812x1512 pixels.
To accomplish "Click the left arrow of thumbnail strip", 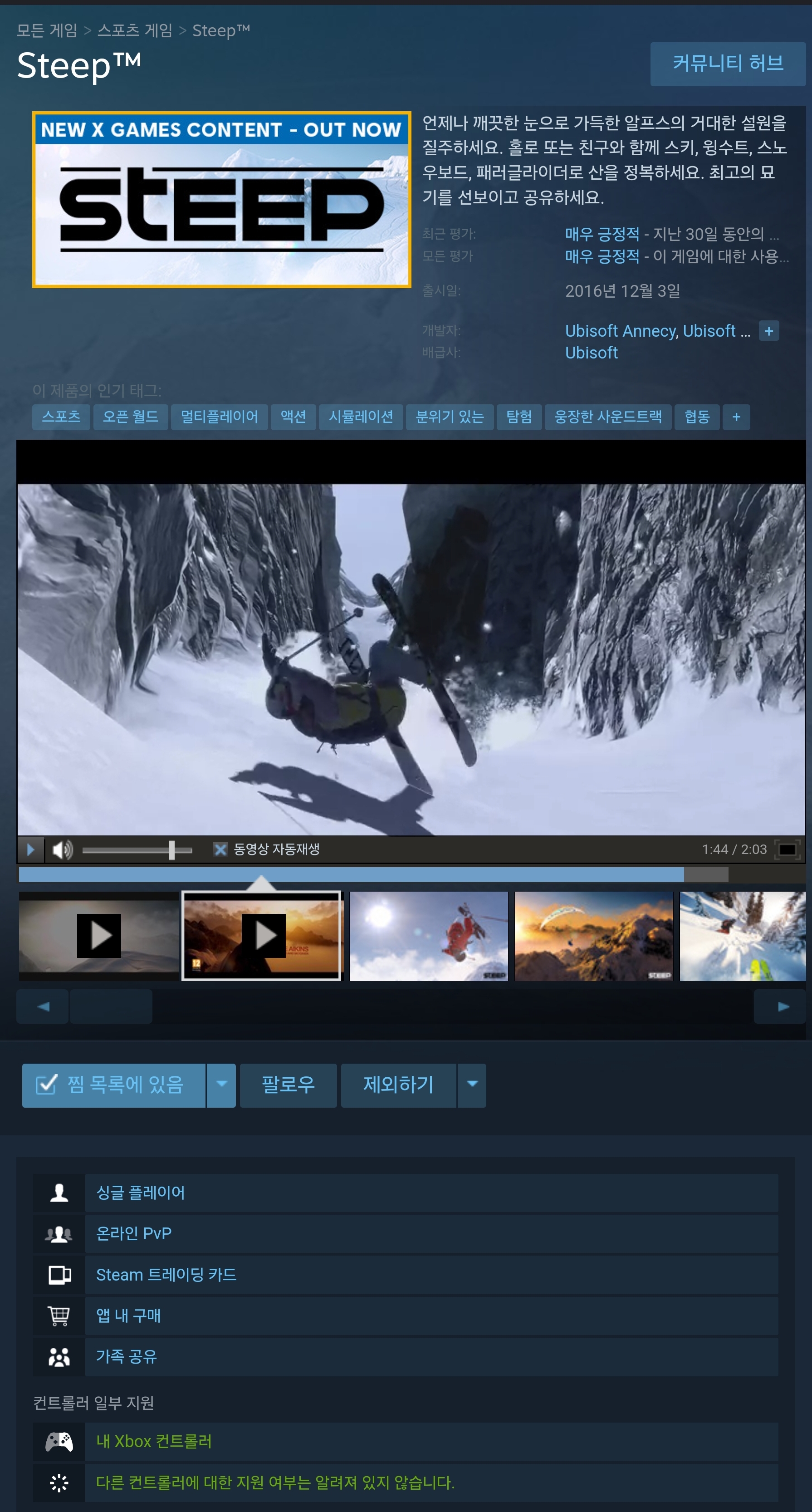I will click(43, 1006).
